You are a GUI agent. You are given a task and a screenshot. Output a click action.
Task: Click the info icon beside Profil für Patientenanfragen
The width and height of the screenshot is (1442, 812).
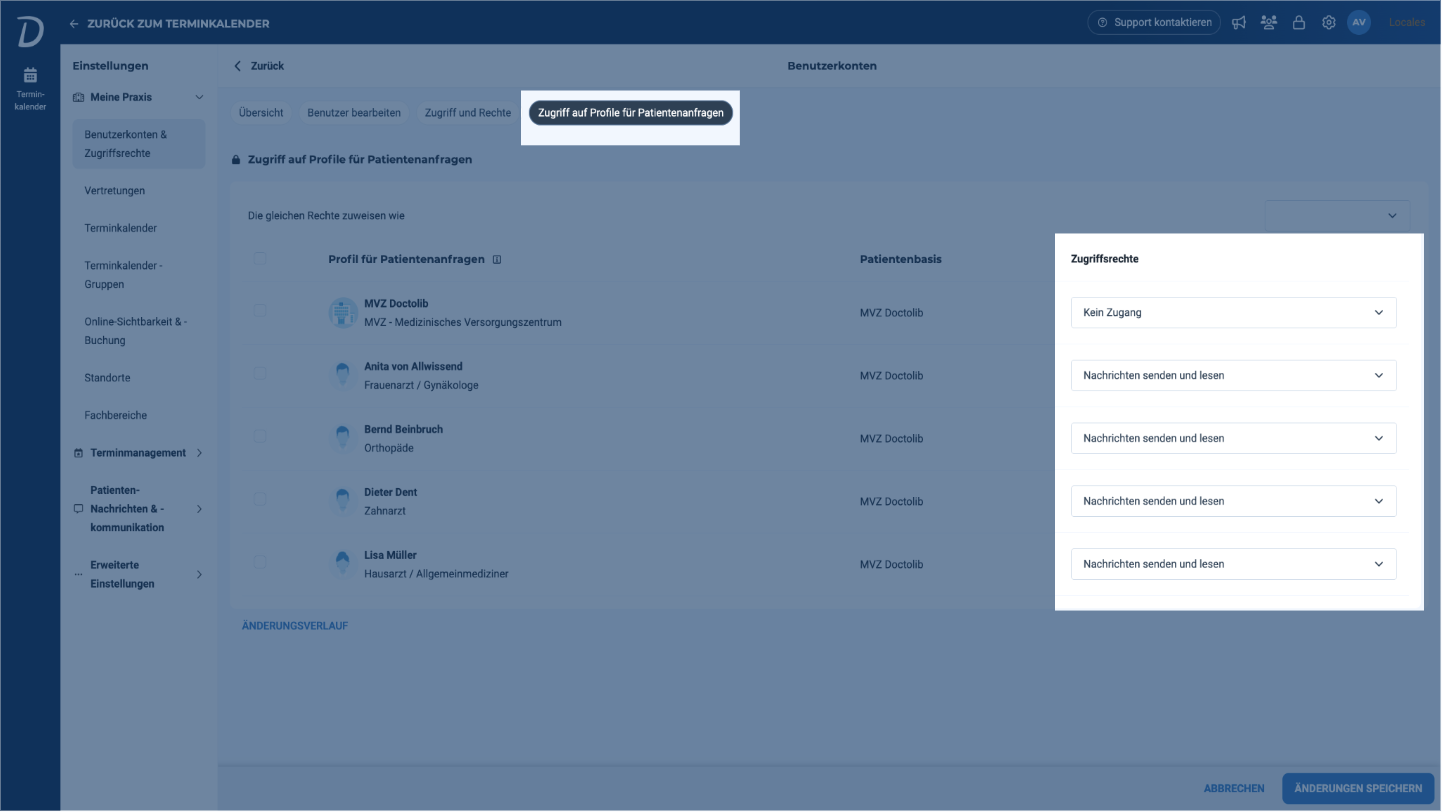tap(497, 260)
